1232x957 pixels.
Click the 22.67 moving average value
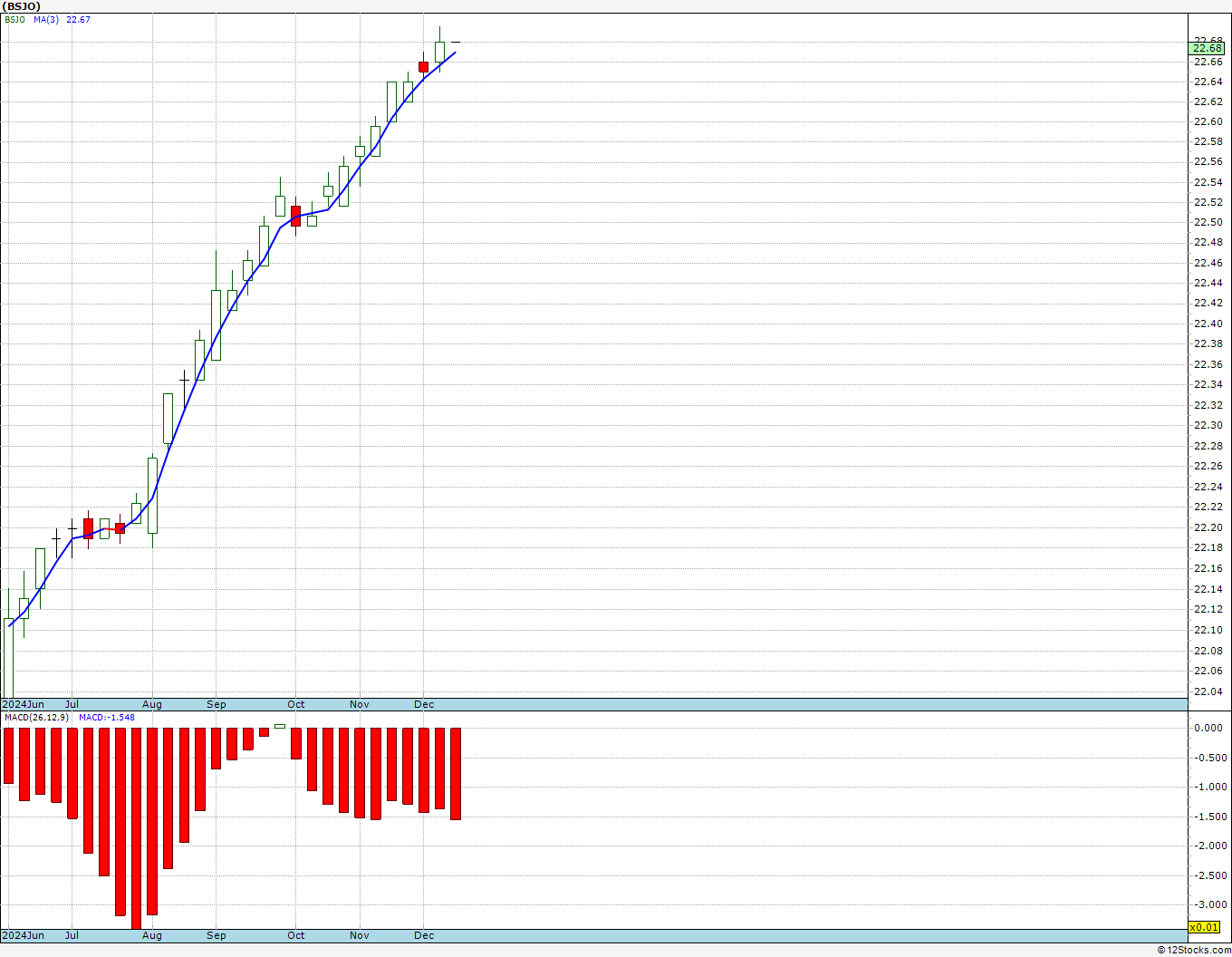(78, 19)
